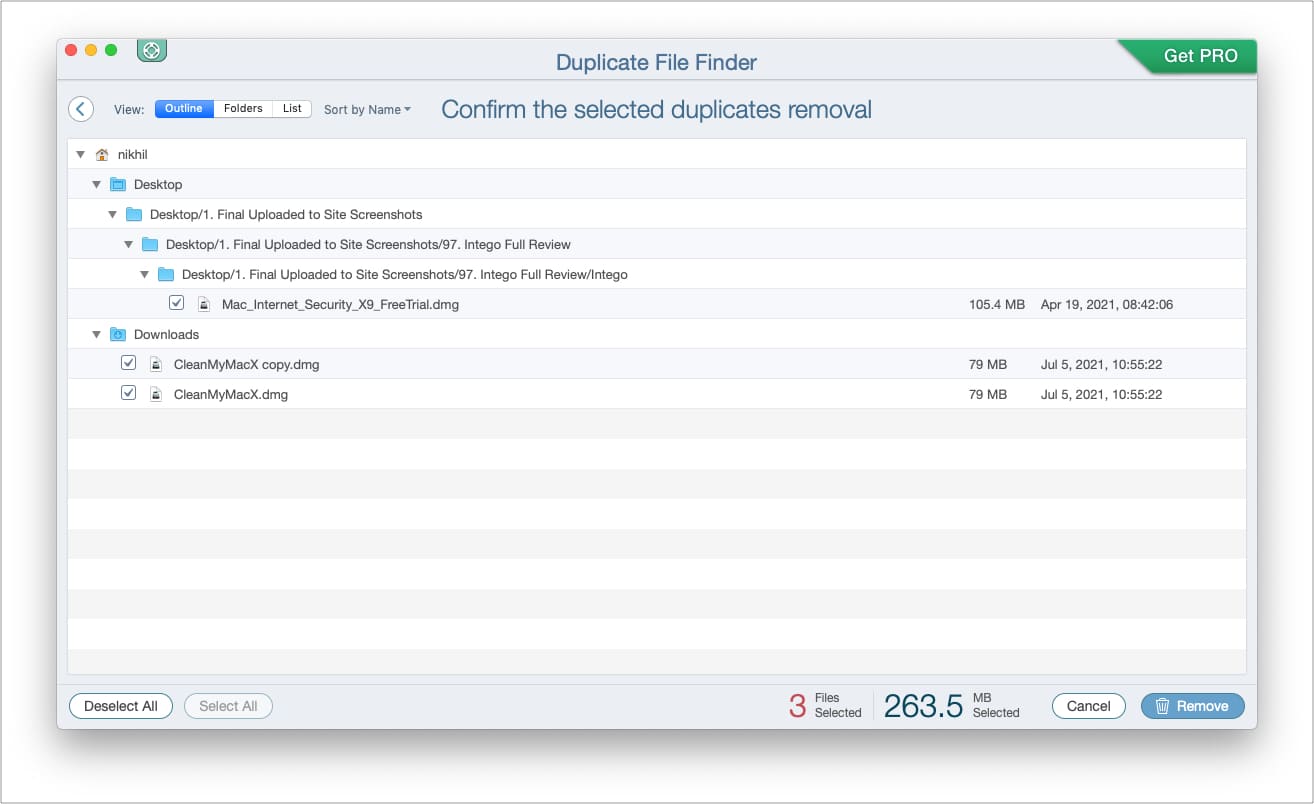Collapse the Desktop folder disclosure triangle
This screenshot has height=804, width=1314.
point(96,185)
